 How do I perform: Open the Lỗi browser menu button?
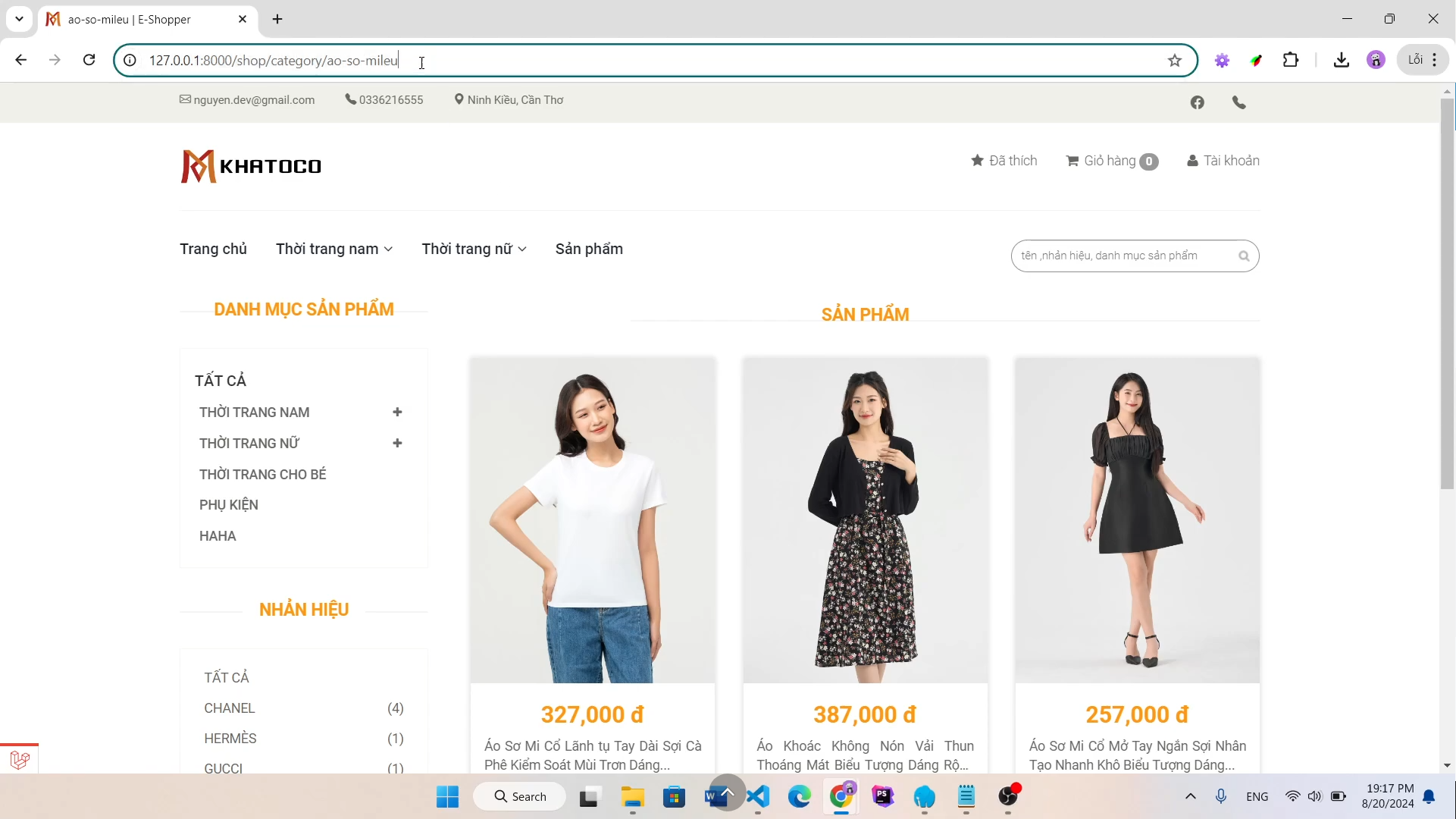[1423, 60]
